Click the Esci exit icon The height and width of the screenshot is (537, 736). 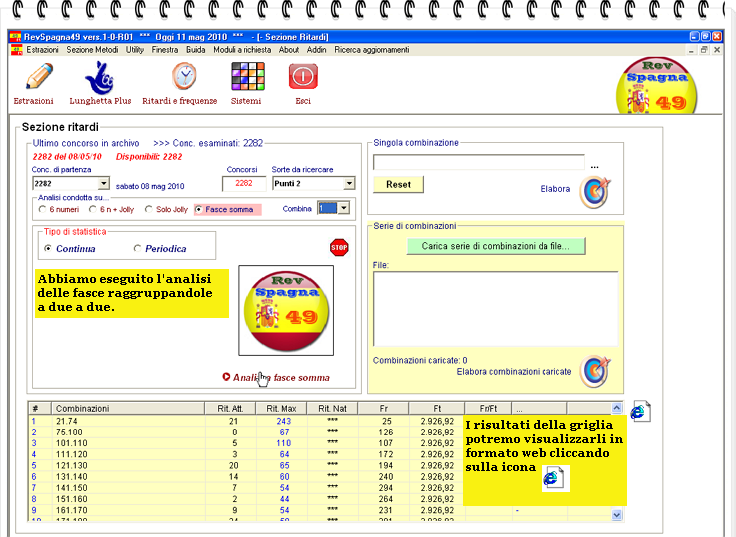pos(303,77)
